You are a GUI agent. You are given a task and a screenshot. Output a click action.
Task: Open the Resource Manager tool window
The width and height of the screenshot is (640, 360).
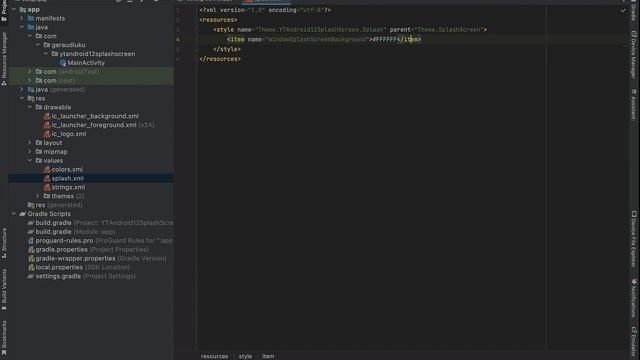pos(4,59)
